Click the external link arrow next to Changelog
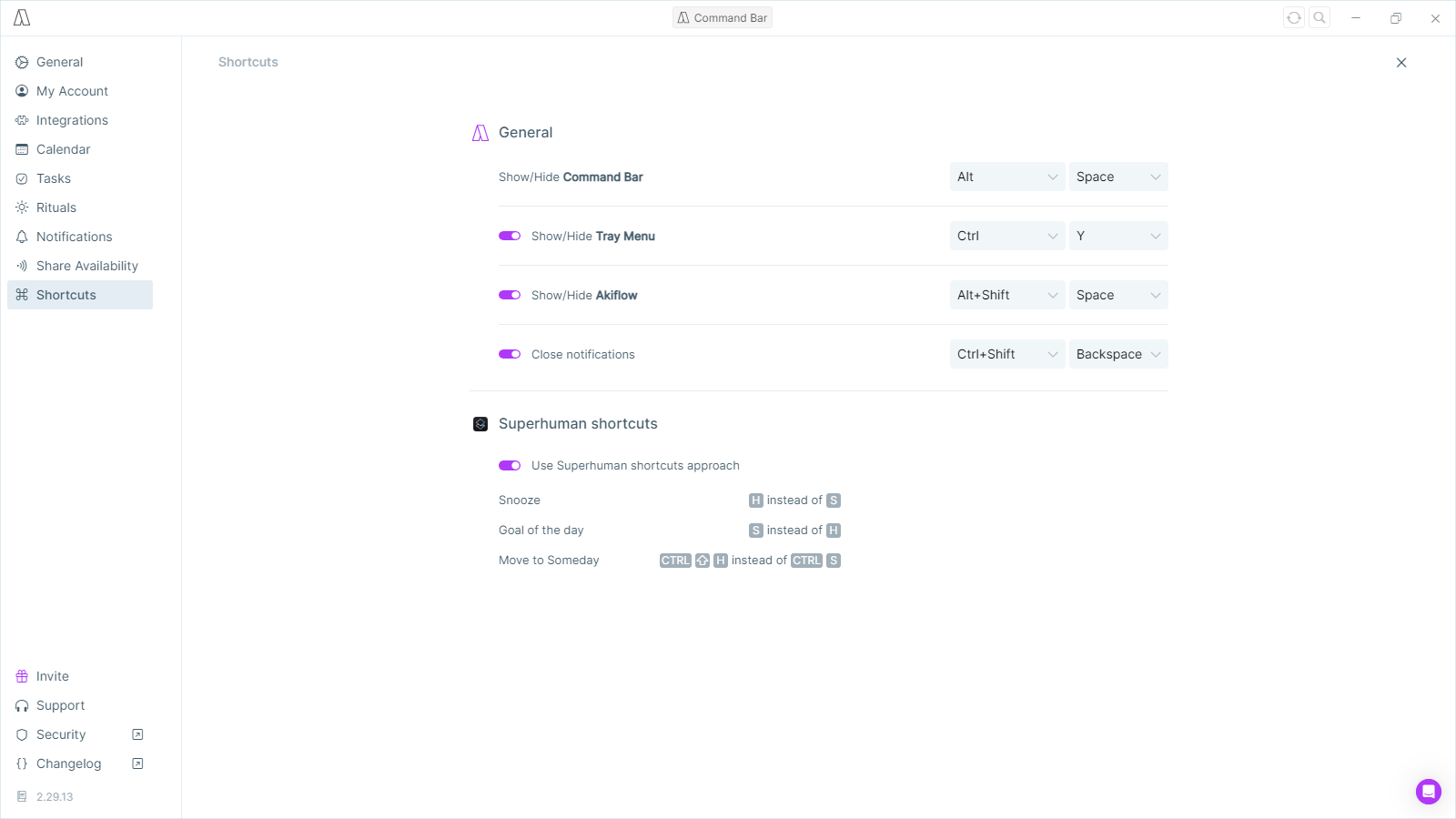The image size is (1456, 819). pyautogui.click(x=138, y=763)
